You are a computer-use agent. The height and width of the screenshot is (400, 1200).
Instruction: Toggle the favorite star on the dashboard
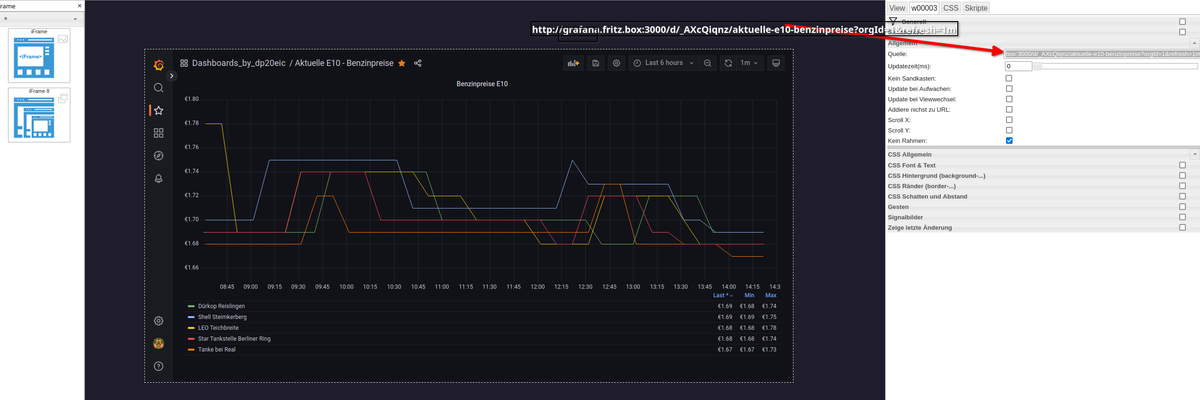click(x=402, y=63)
